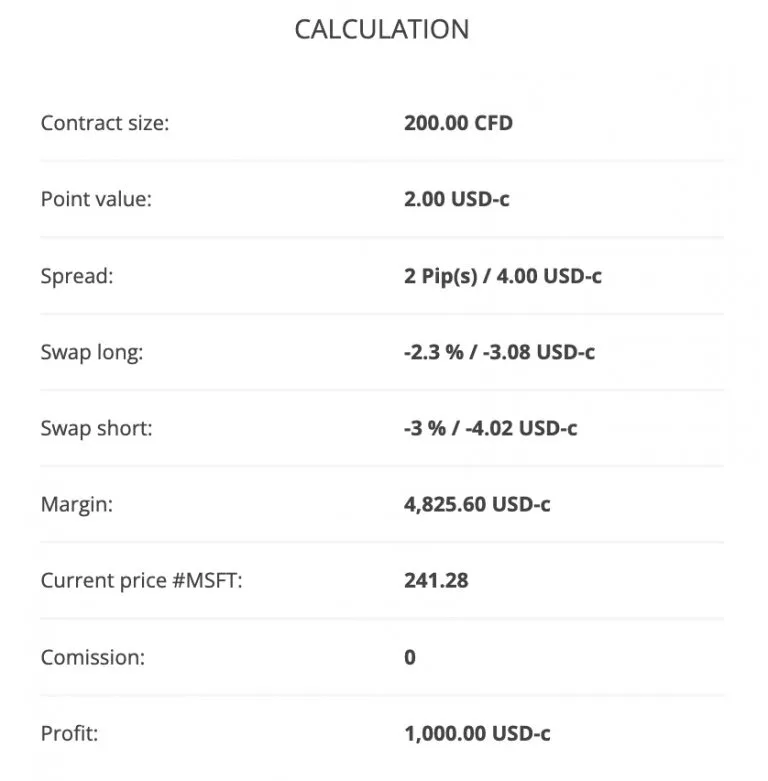
Task: Select the Point value label
Action: tap(96, 199)
